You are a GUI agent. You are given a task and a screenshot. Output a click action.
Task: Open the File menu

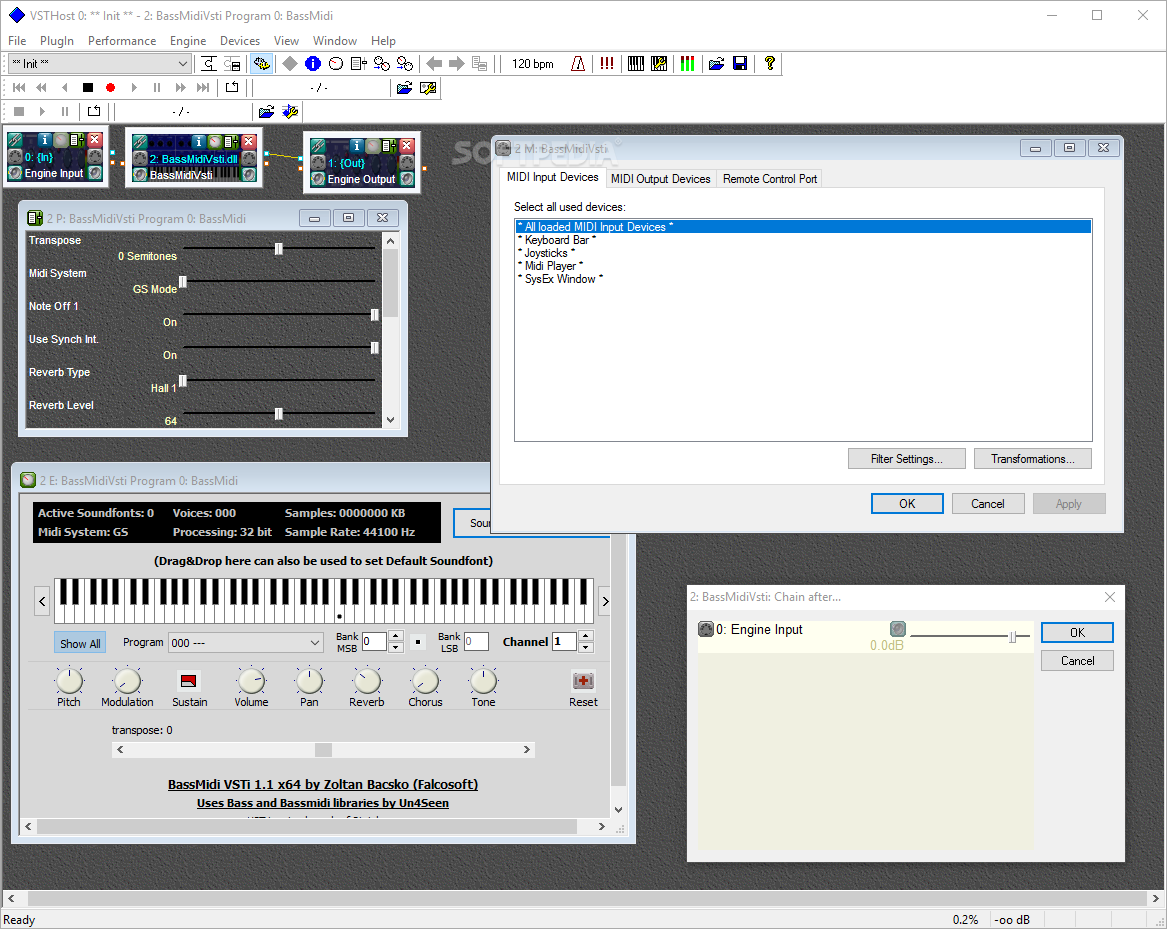pos(17,41)
